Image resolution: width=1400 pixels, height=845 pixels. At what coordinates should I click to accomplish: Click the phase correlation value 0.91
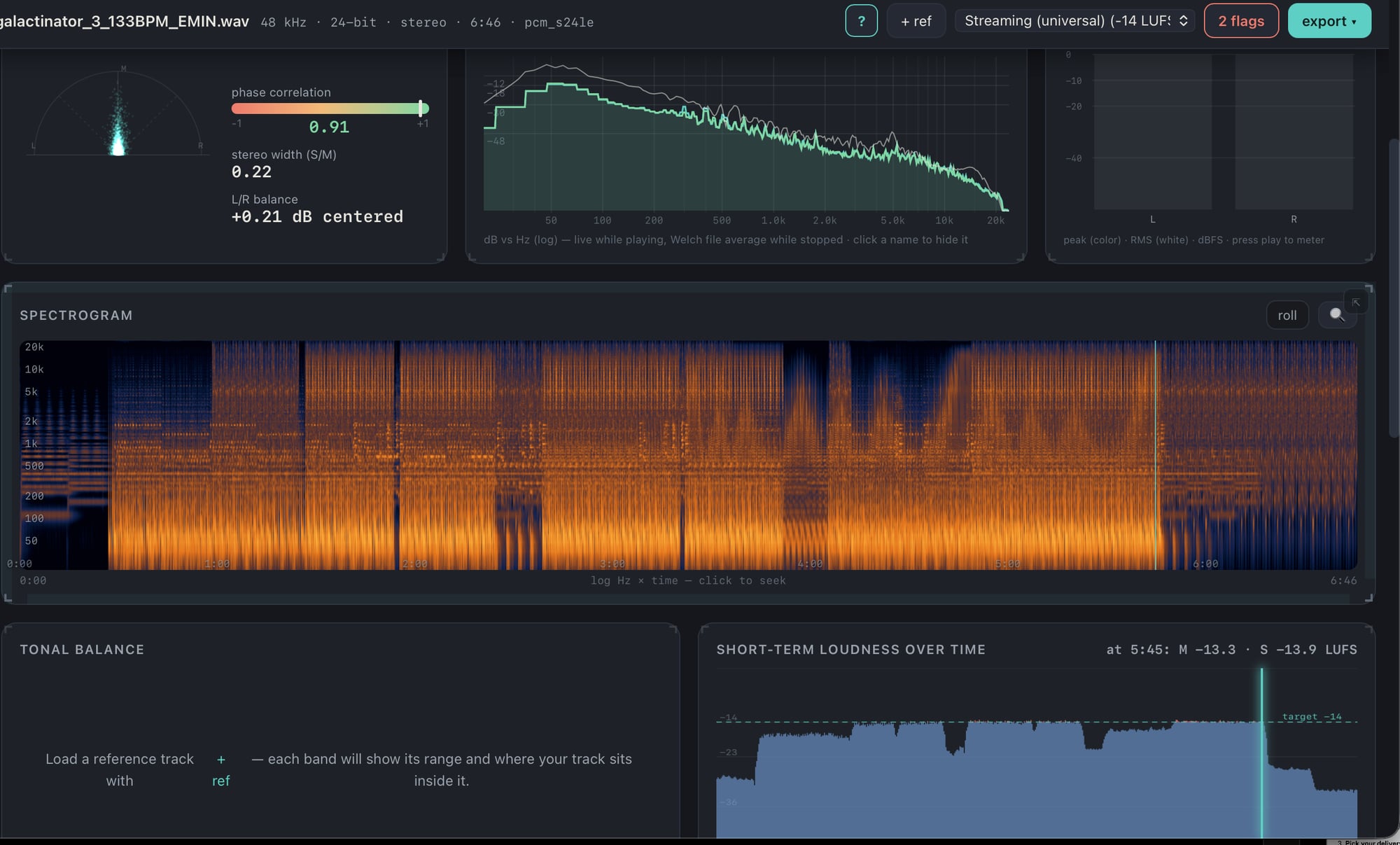click(x=329, y=127)
